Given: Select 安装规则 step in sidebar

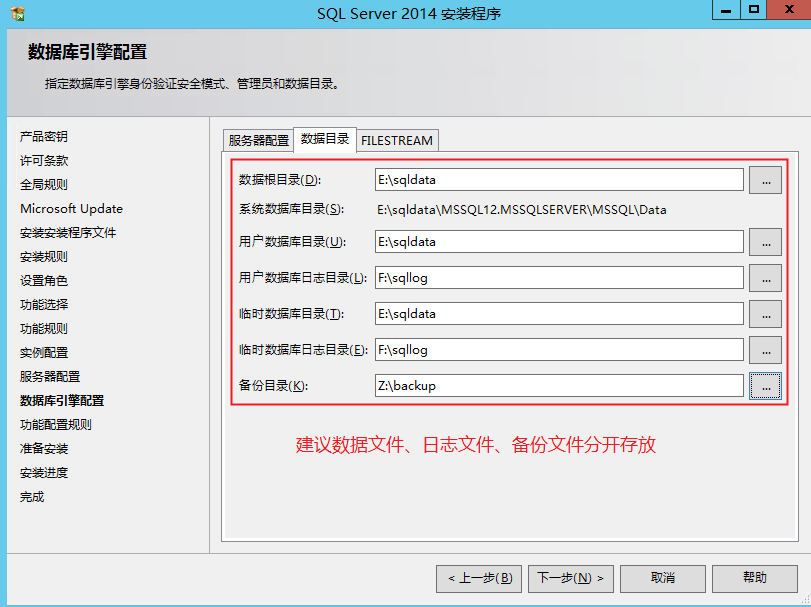Looking at the screenshot, I should click(x=44, y=257).
